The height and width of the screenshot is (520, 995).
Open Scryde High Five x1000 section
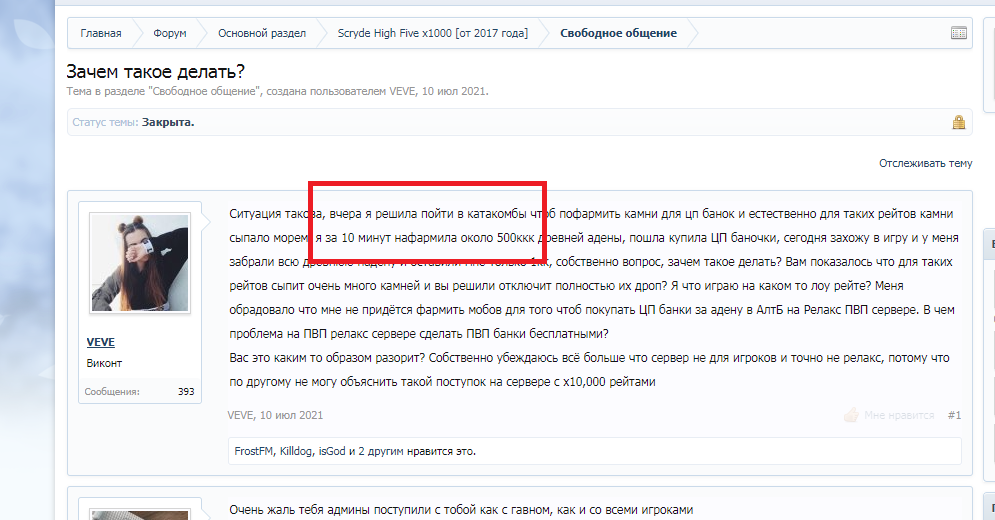432,33
